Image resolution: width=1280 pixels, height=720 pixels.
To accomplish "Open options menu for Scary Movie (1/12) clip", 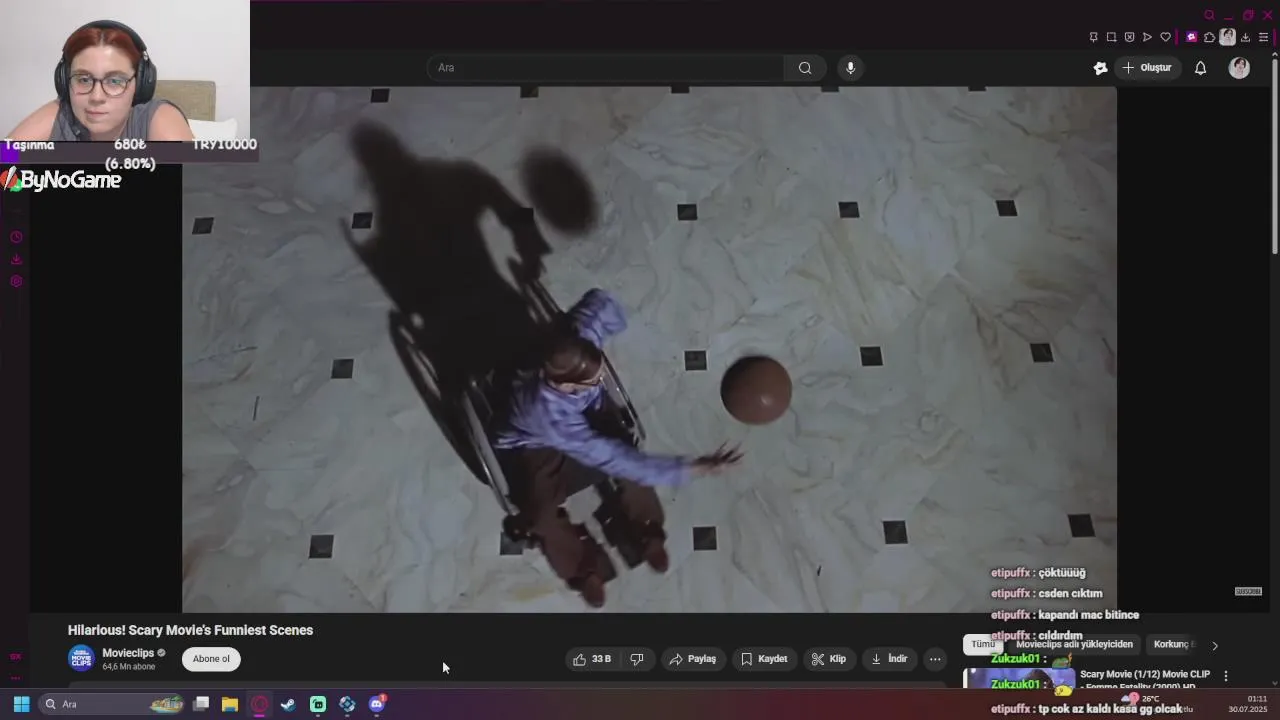I will 1226,676.
